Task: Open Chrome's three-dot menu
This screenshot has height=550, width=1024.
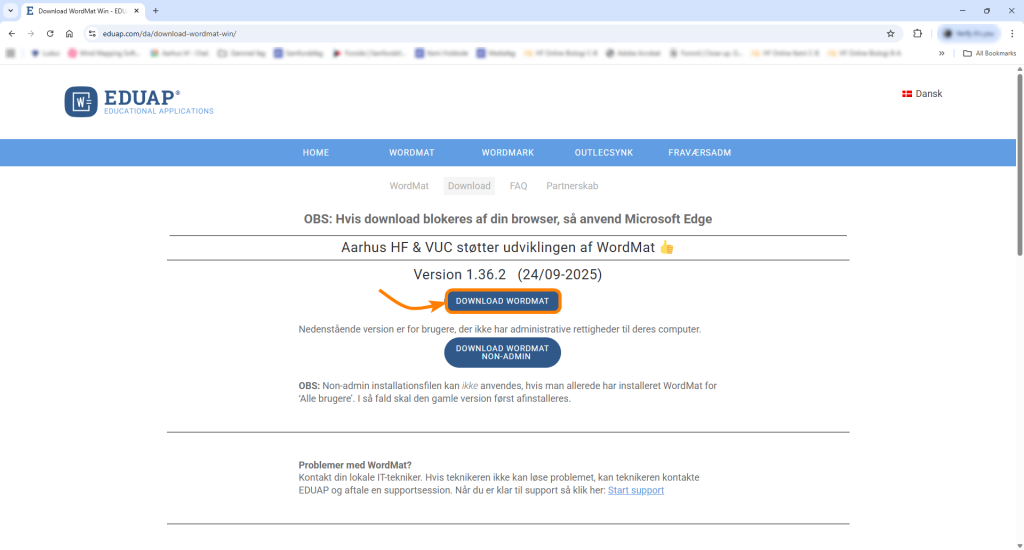Action: (x=1012, y=33)
